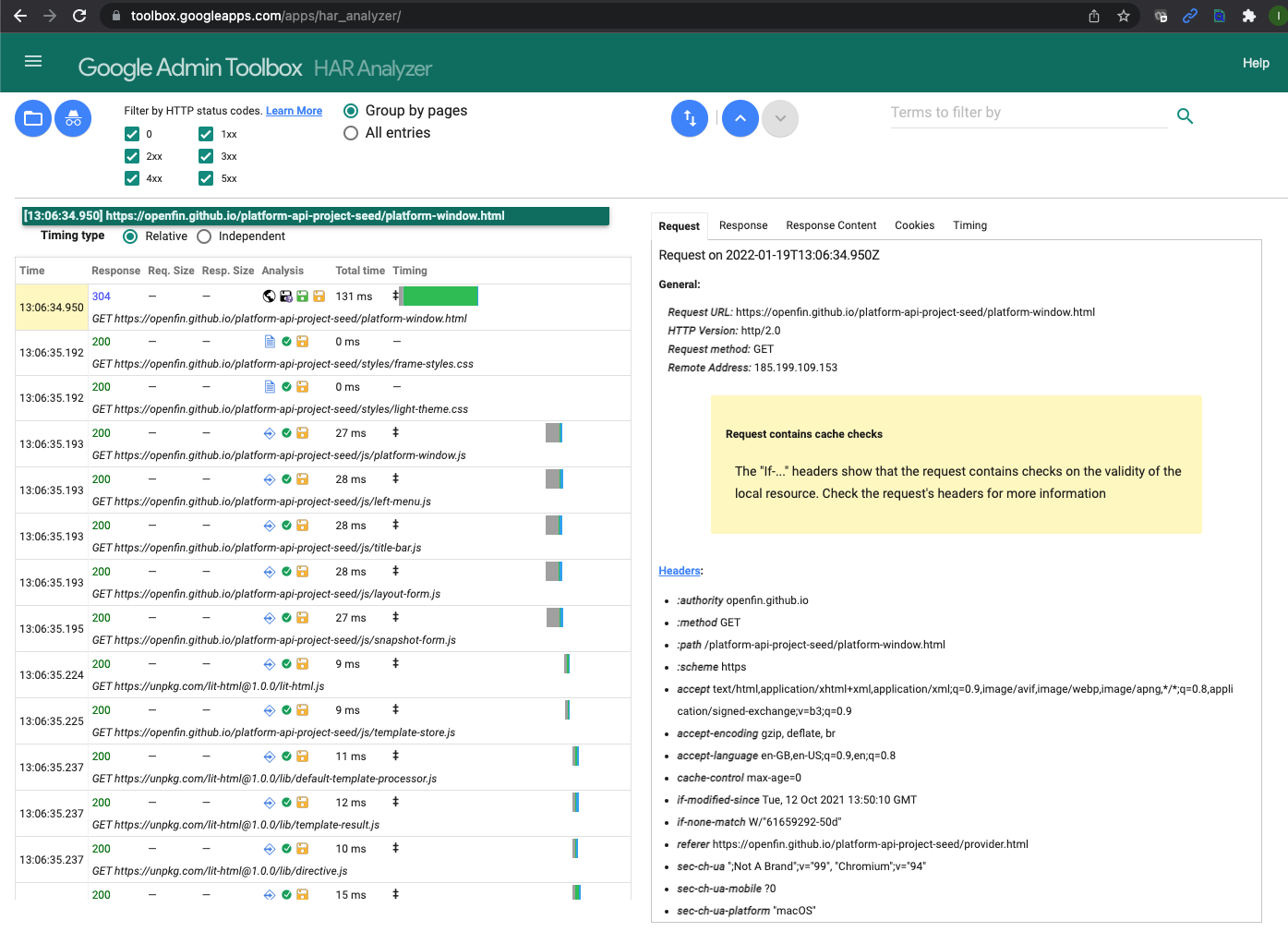This screenshot has width=1288, height=944.
Task: Switch to the Response tab
Action: click(x=743, y=225)
